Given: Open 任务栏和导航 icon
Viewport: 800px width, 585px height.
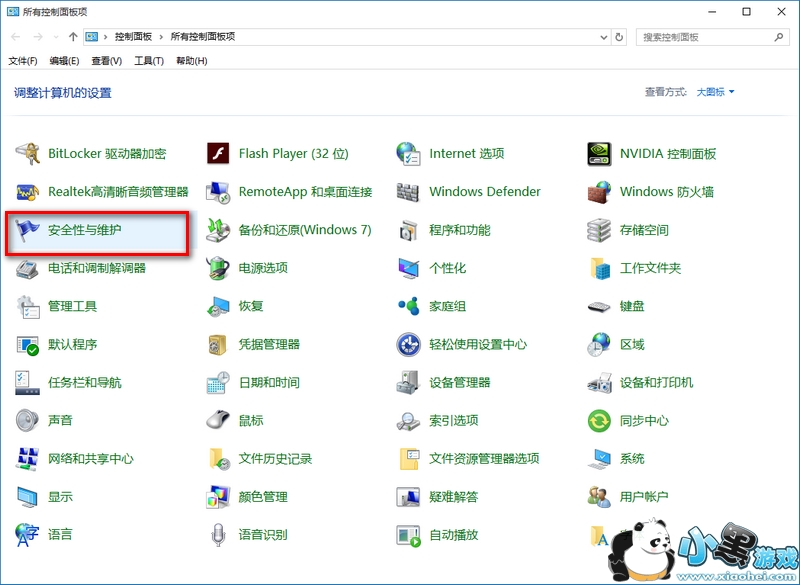Looking at the screenshot, I should (x=28, y=383).
